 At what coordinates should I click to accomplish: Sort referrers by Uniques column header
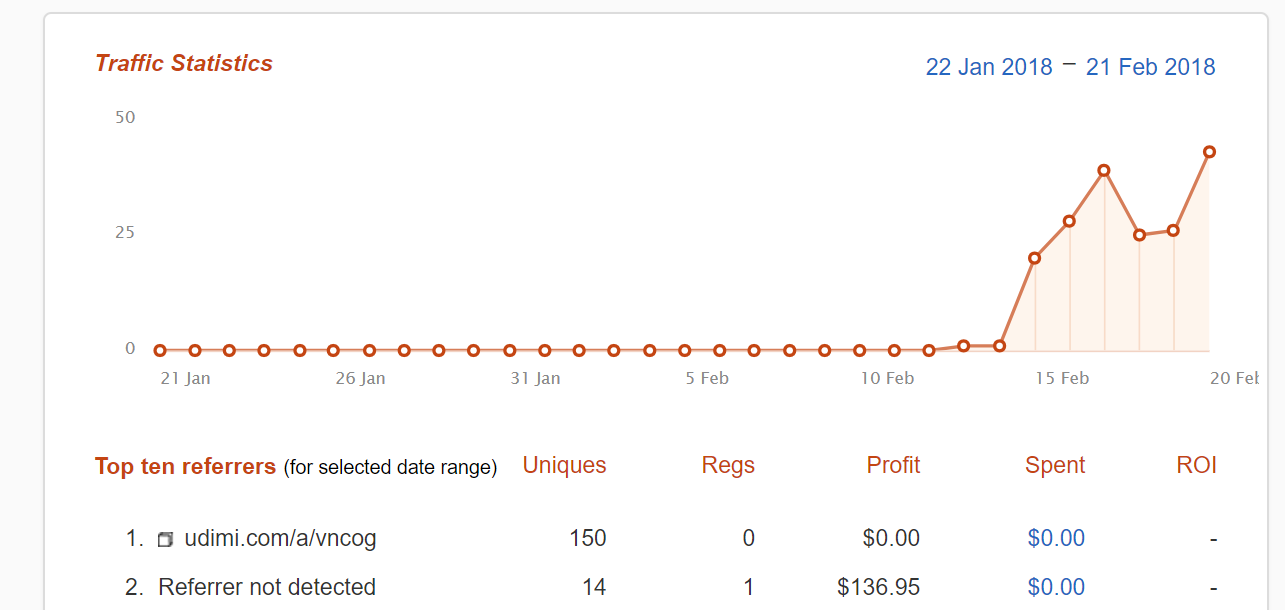pos(564,465)
